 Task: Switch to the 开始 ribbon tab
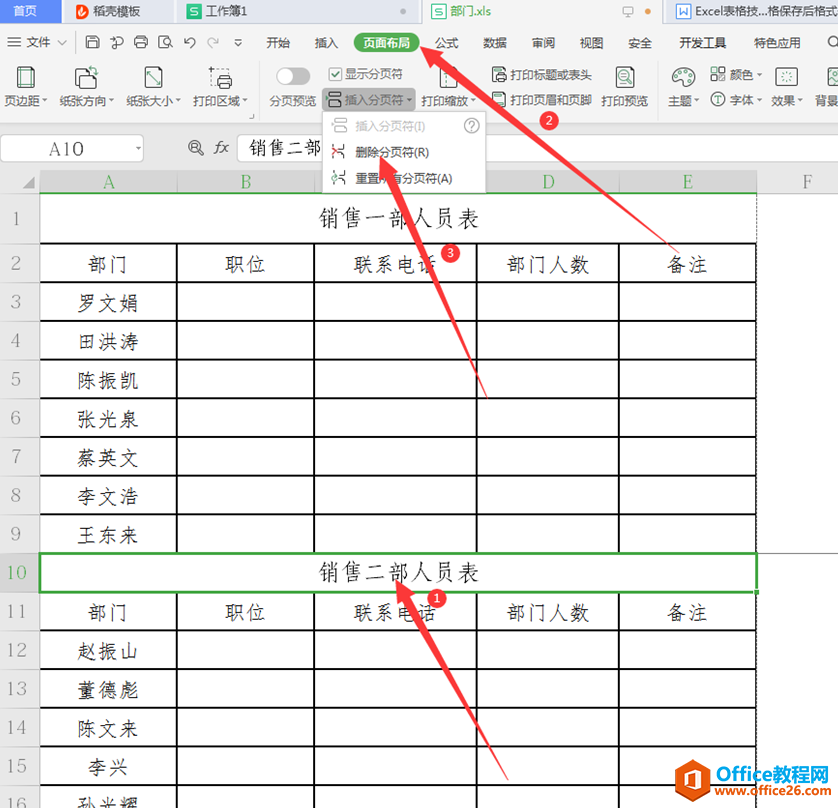pyautogui.click(x=278, y=43)
